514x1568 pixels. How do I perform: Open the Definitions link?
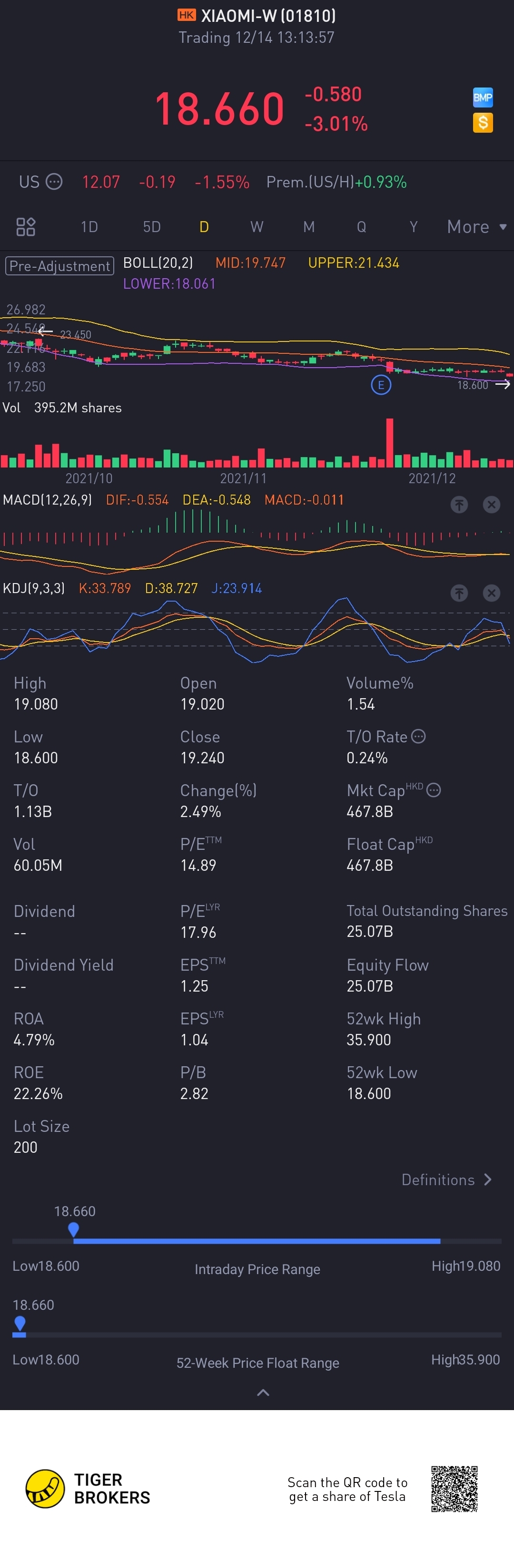coord(446,1179)
